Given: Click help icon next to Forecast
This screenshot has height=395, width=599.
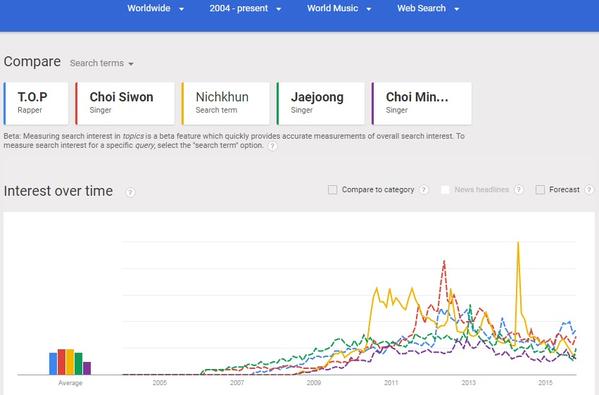Looking at the screenshot, I should pos(589,189).
